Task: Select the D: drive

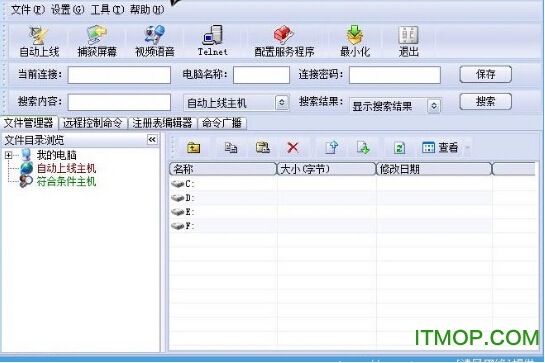Action: 183,198
